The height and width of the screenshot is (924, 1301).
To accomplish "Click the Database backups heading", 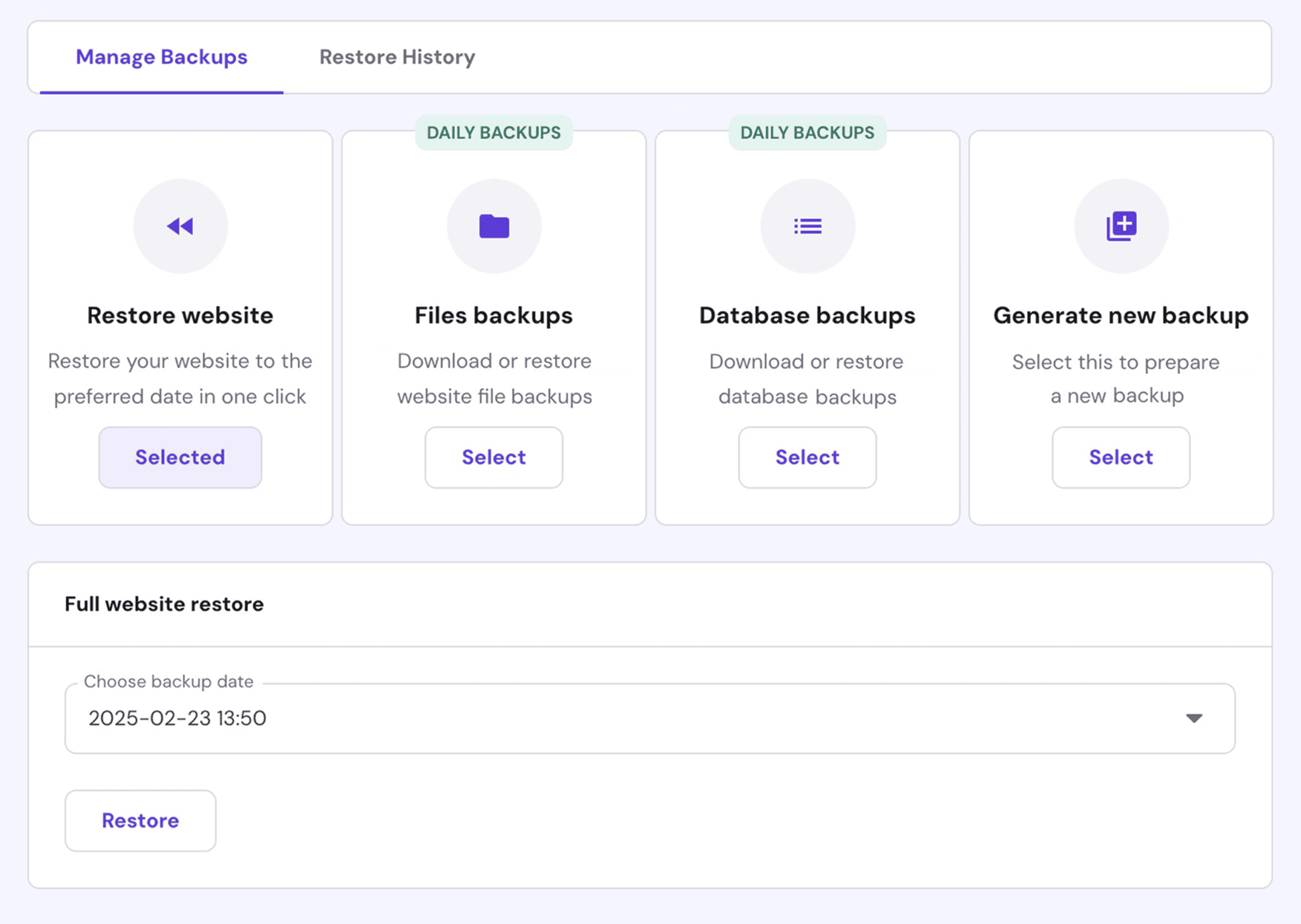I will 807,316.
